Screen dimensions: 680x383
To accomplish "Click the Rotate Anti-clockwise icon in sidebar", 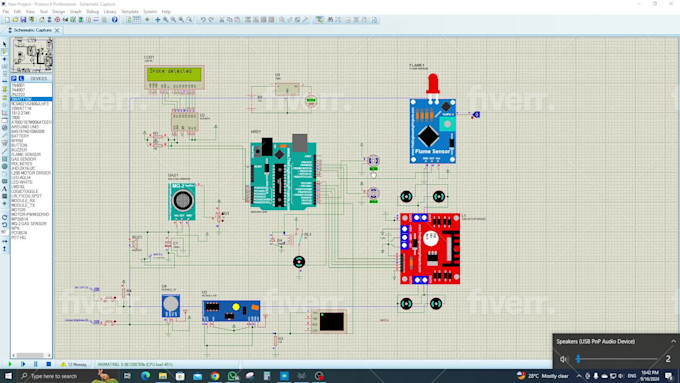I will tap(4, 225).
